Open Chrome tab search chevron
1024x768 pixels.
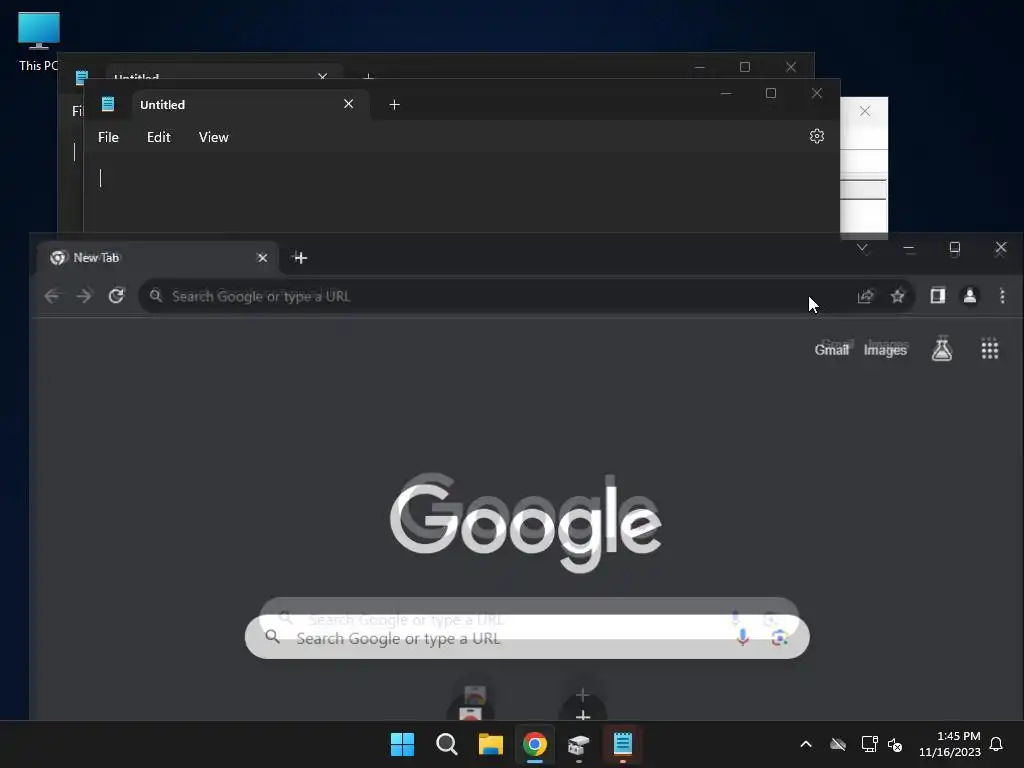(x=862, y=248)
